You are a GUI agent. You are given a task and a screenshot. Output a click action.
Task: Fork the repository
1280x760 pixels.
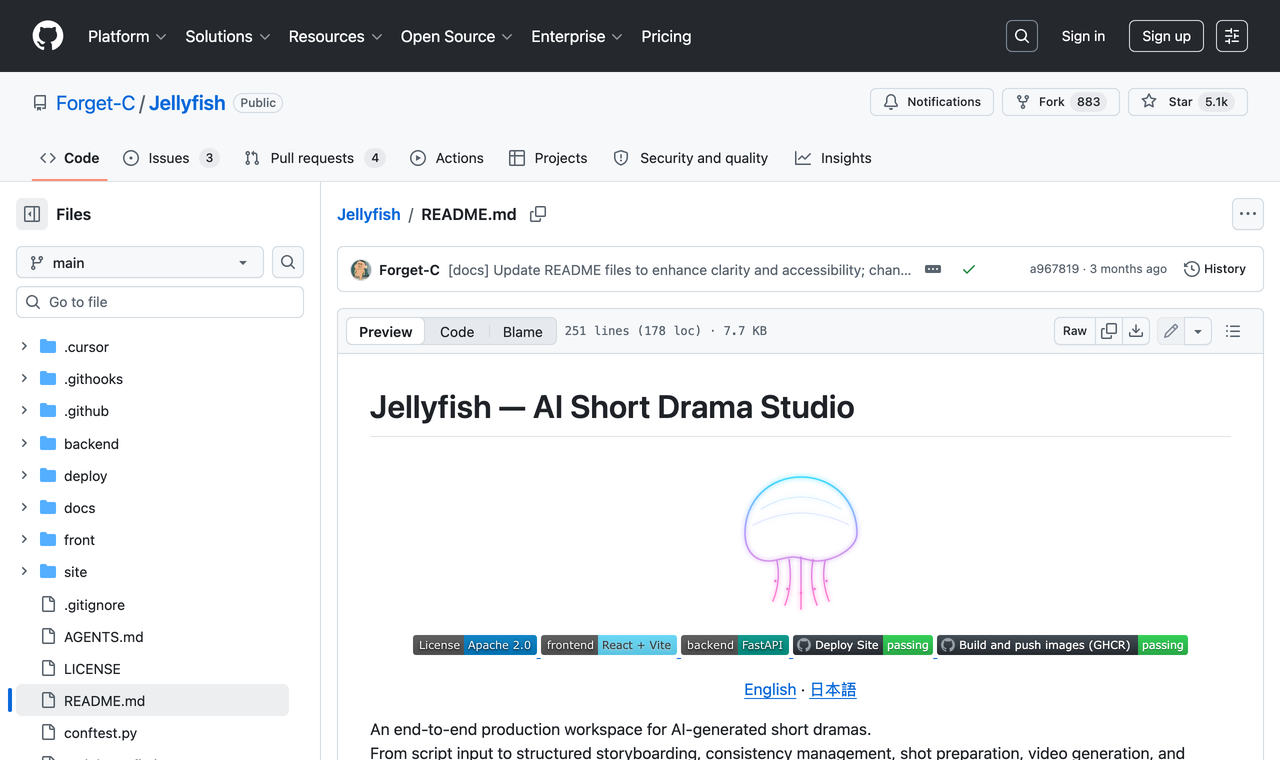[x=1061, y=102]
